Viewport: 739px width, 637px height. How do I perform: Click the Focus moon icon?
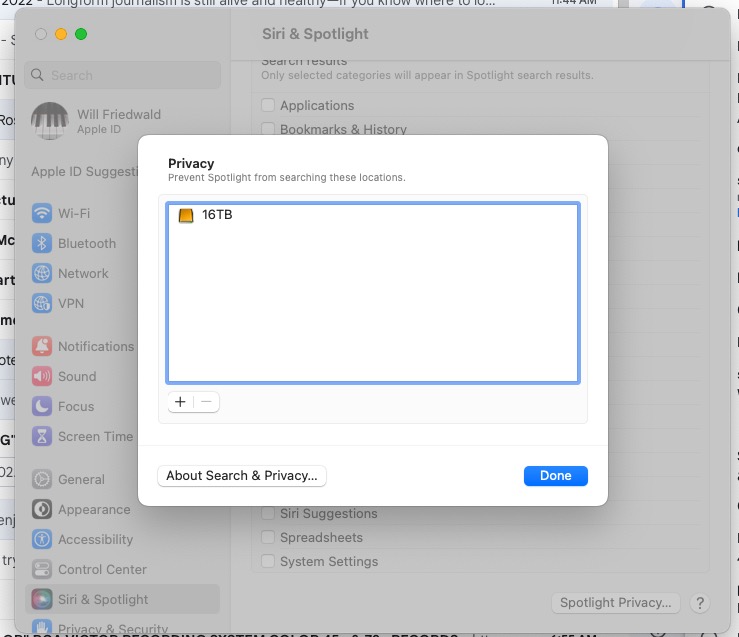click(42, 406)
